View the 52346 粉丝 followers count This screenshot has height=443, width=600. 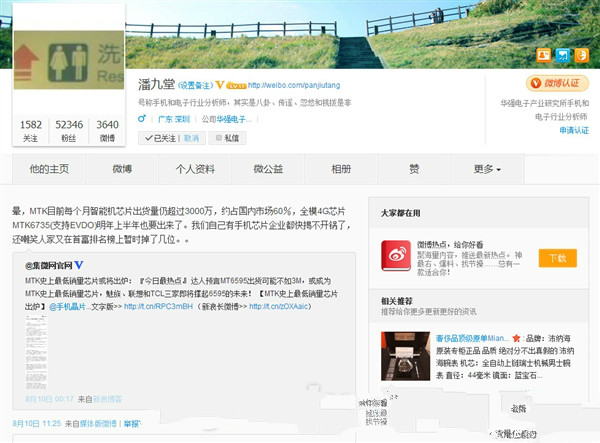69,129
